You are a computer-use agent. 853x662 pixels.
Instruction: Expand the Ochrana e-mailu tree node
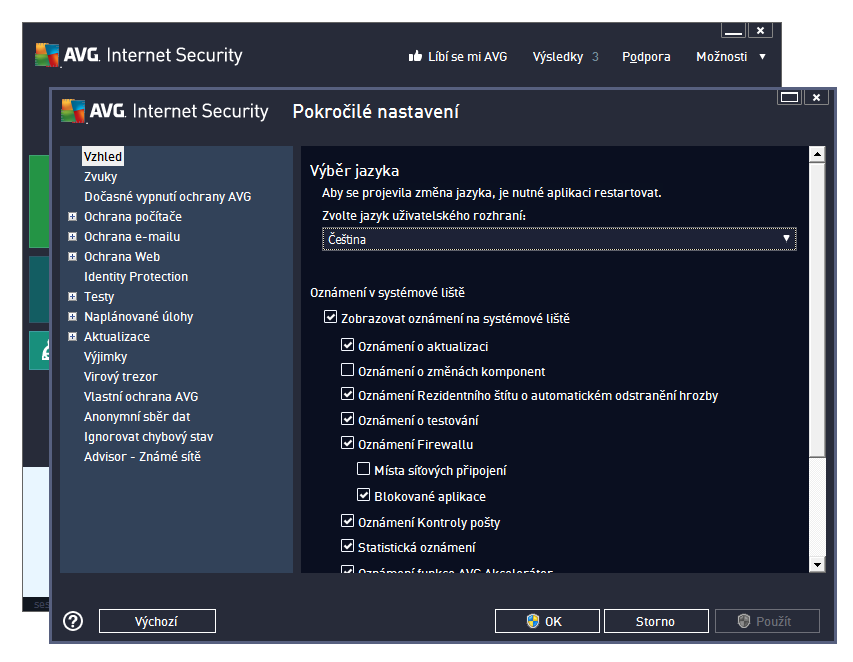coord(72,237)
